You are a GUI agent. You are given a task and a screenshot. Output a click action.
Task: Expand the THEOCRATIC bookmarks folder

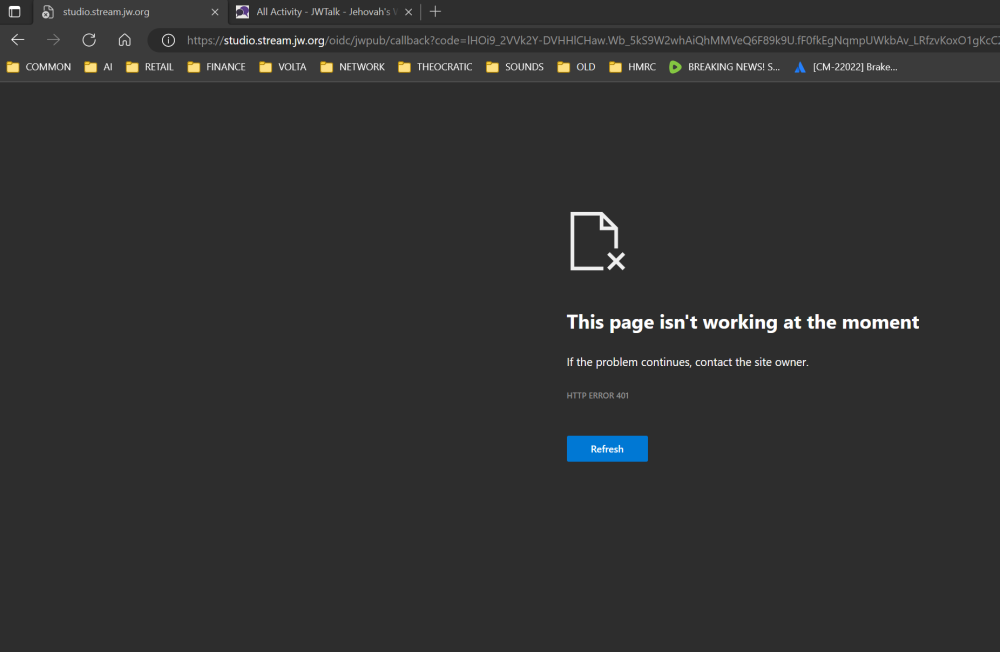435,67
